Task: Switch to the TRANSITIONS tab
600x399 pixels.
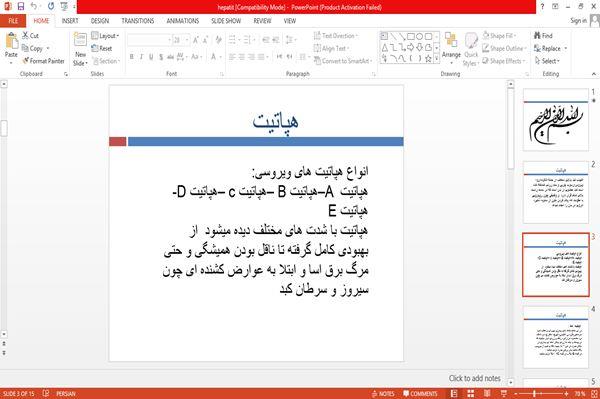Action: tap(138, 21)
